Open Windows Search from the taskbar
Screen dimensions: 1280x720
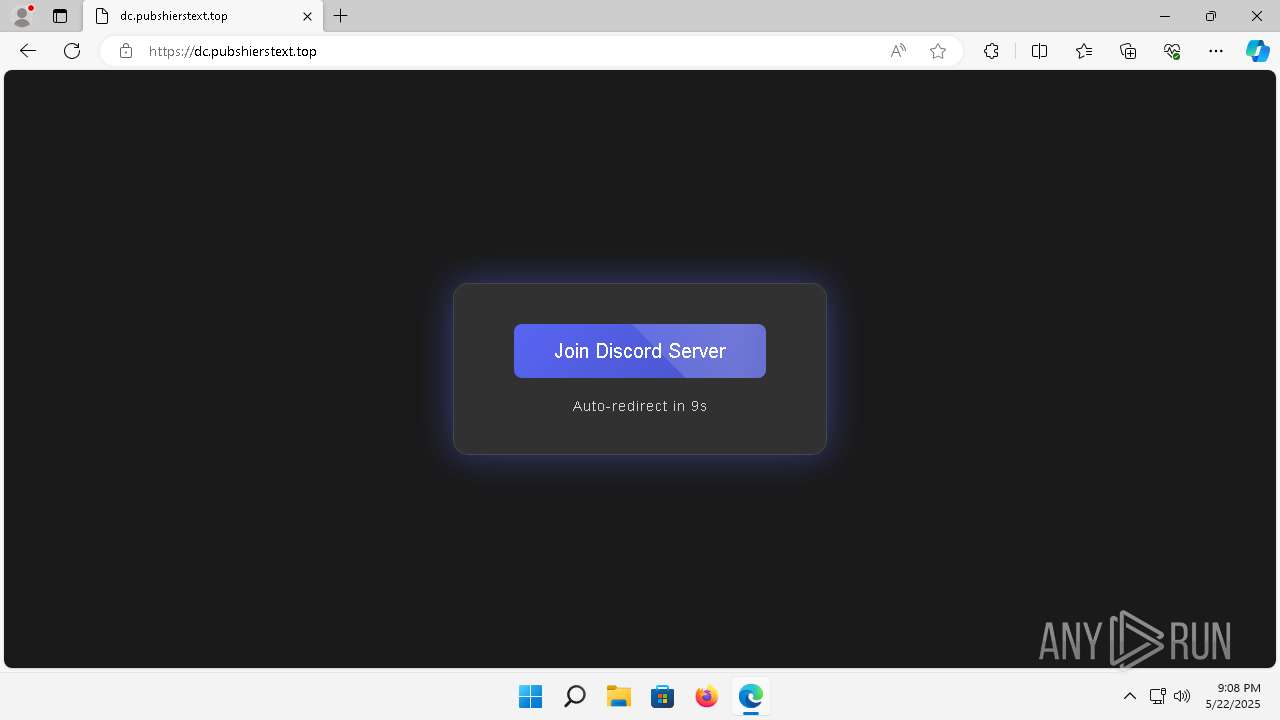574,696
